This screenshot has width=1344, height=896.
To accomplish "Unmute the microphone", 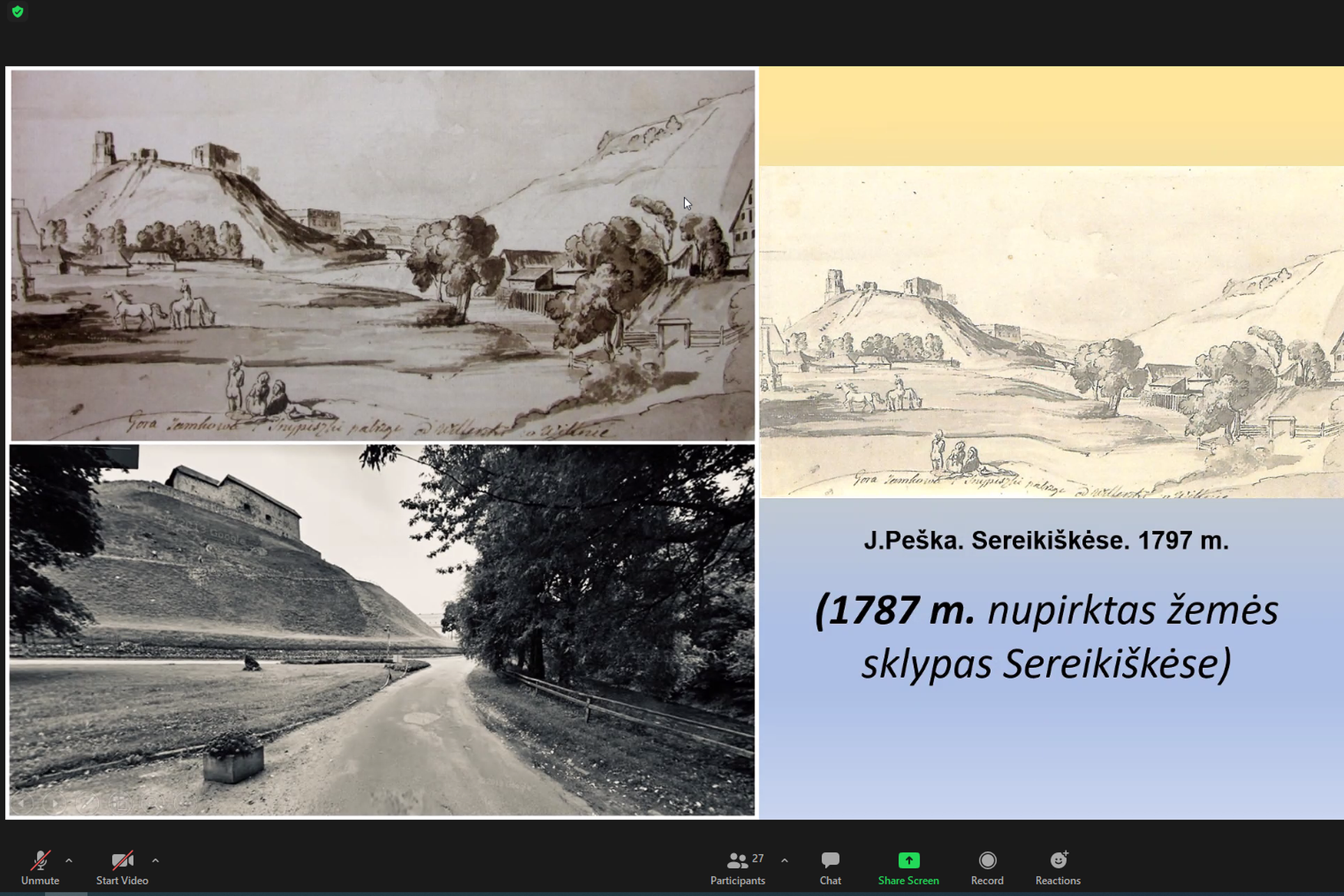I will [40, 867].
